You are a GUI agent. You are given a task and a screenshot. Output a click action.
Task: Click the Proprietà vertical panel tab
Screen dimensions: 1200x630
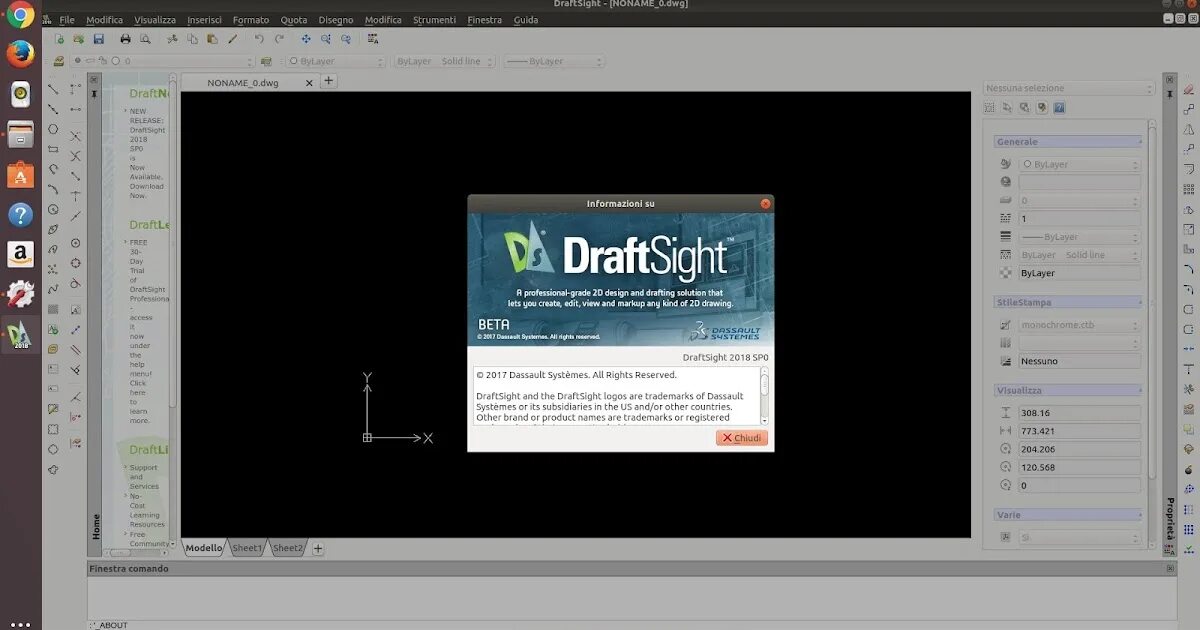[x=1169, y=518]
